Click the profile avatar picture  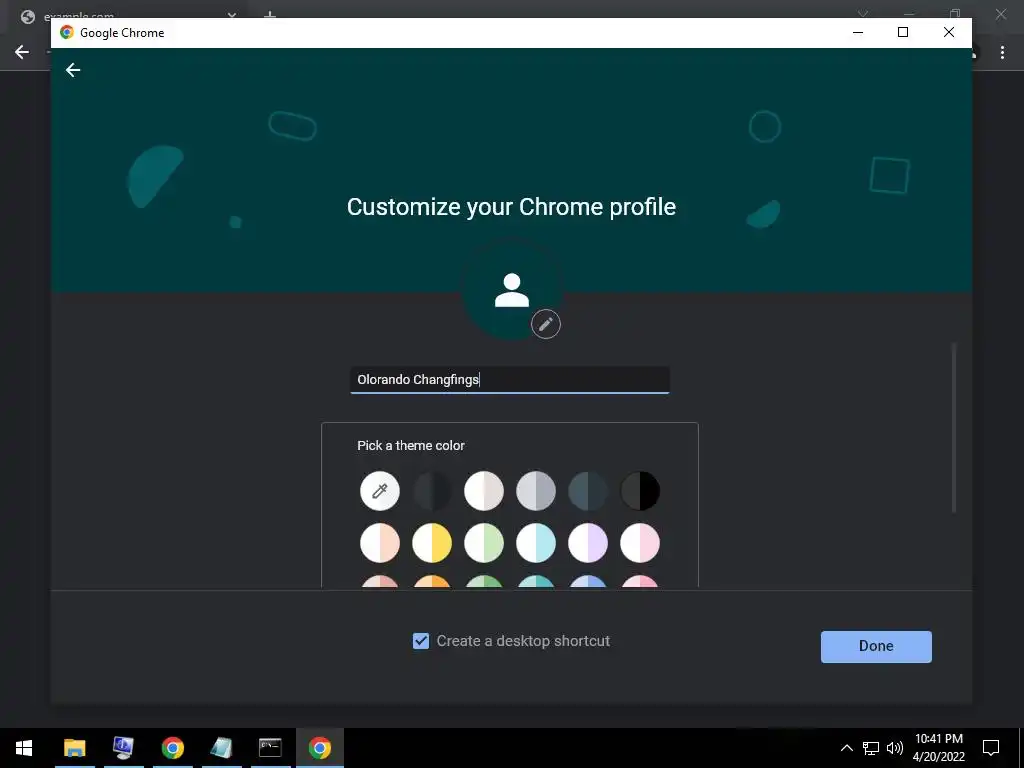coord(512,290)
